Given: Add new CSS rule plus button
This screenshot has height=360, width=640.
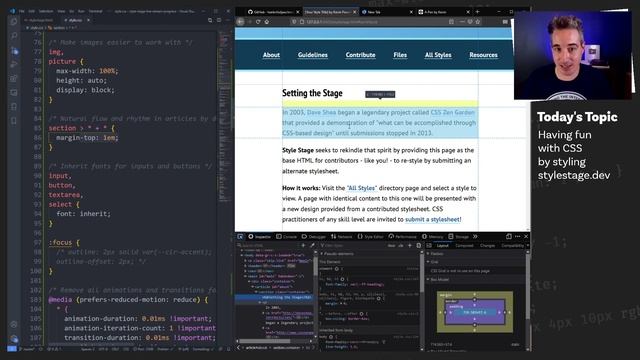Looking at the screenshot, I should (x=410, y=245).
